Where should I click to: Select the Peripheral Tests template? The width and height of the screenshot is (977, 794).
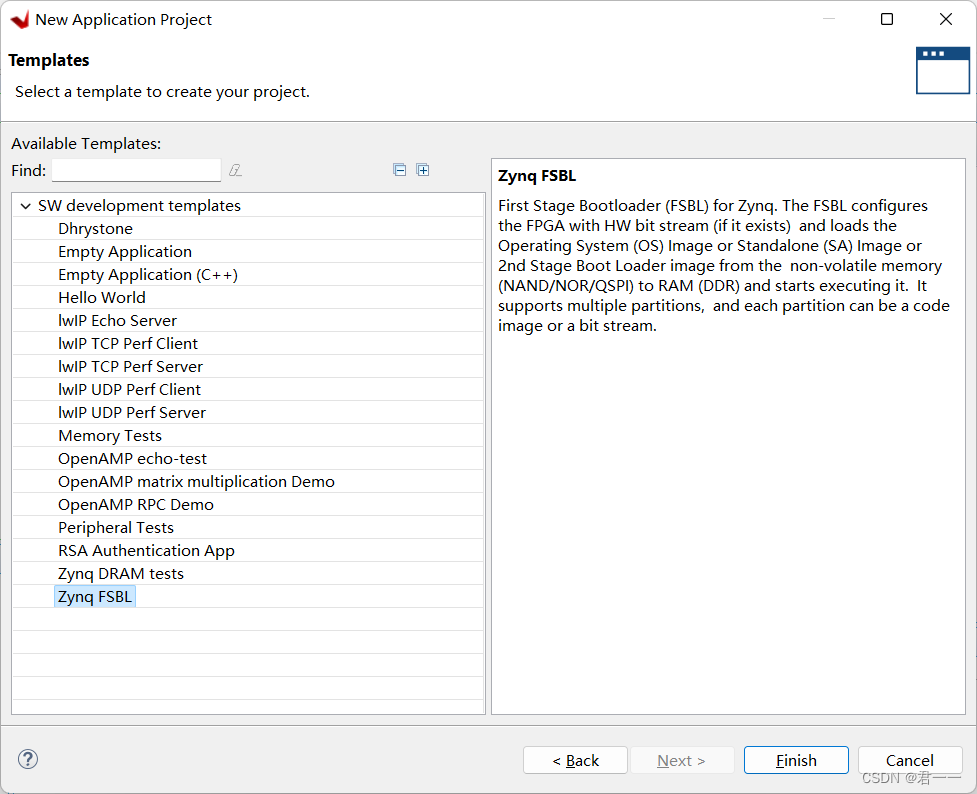coord(117,529)
